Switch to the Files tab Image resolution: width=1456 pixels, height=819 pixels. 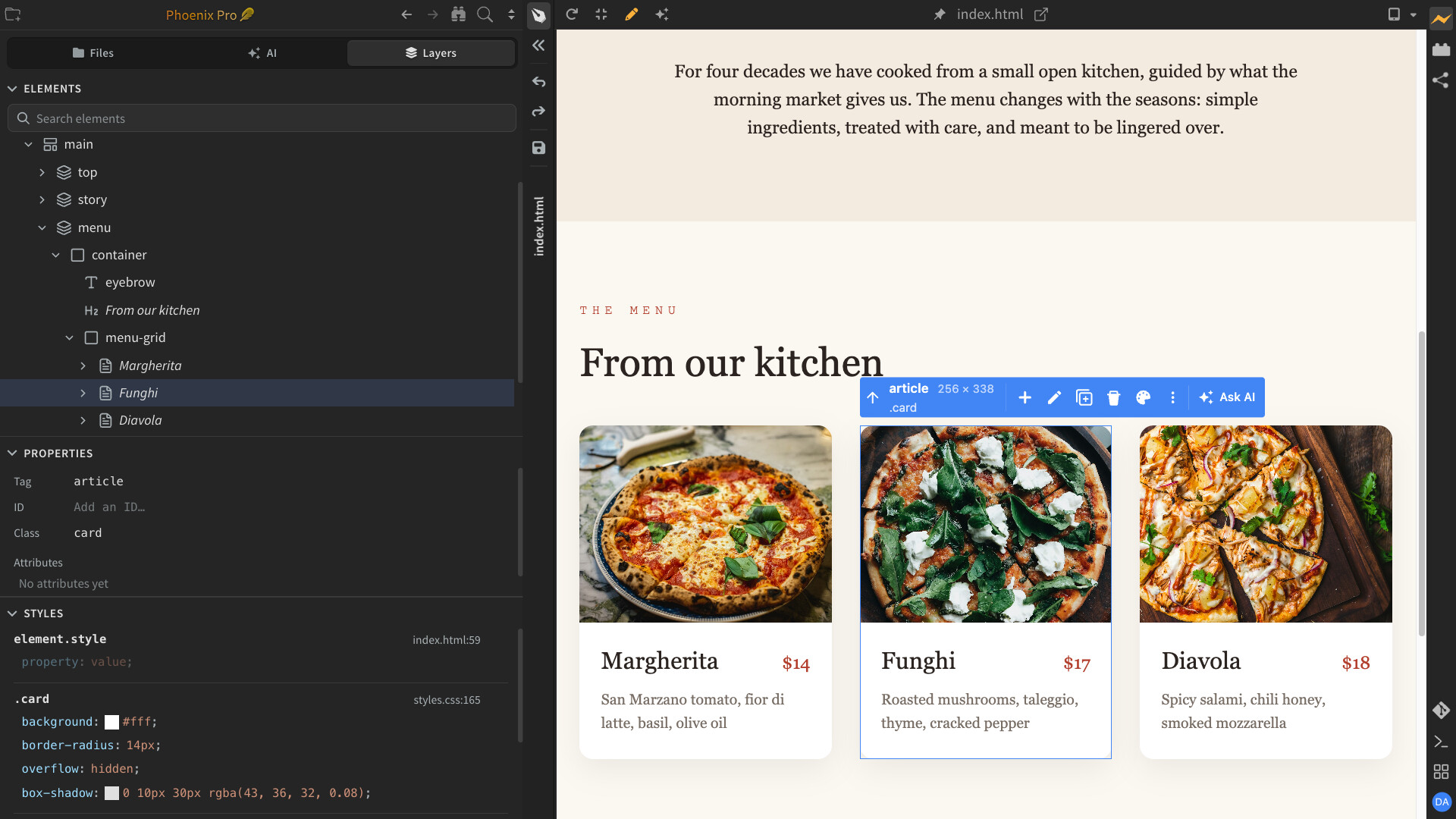pyautogui.click(x=93, y=53)
